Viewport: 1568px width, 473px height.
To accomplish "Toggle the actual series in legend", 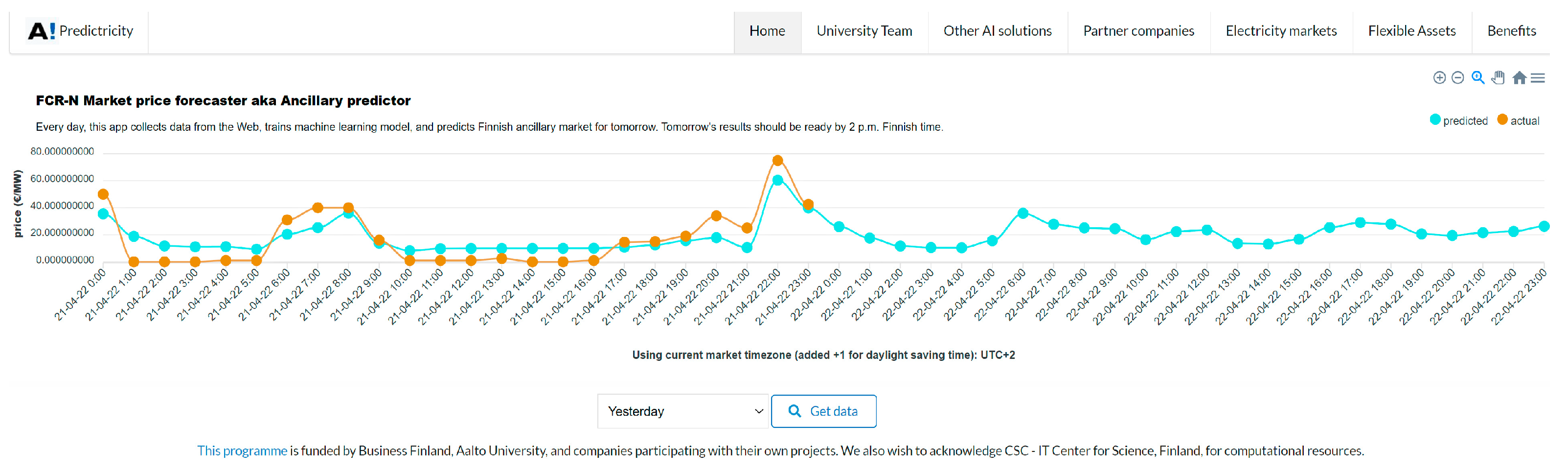I will pos(1519,120).
